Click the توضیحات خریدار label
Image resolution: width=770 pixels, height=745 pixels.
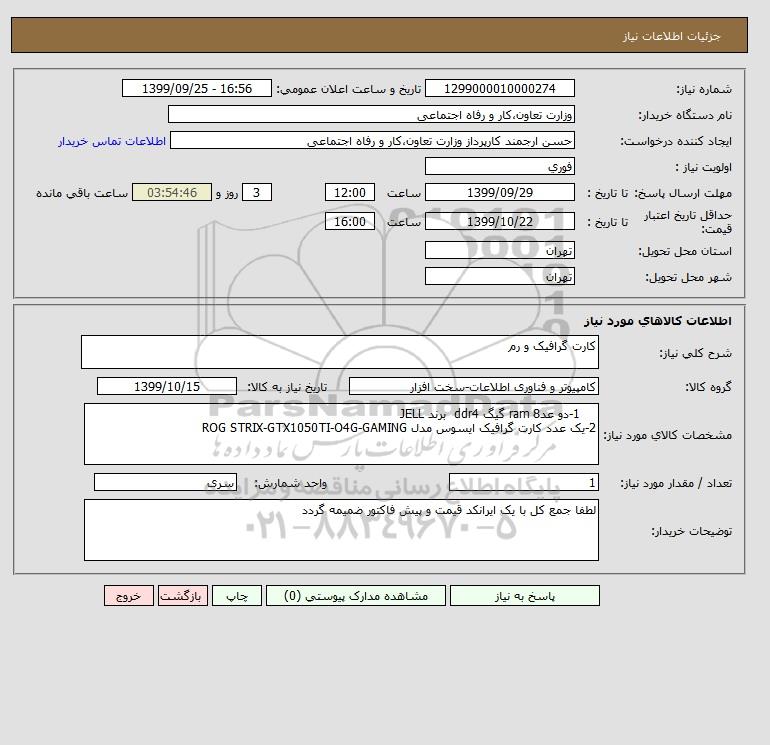point(691,531)
